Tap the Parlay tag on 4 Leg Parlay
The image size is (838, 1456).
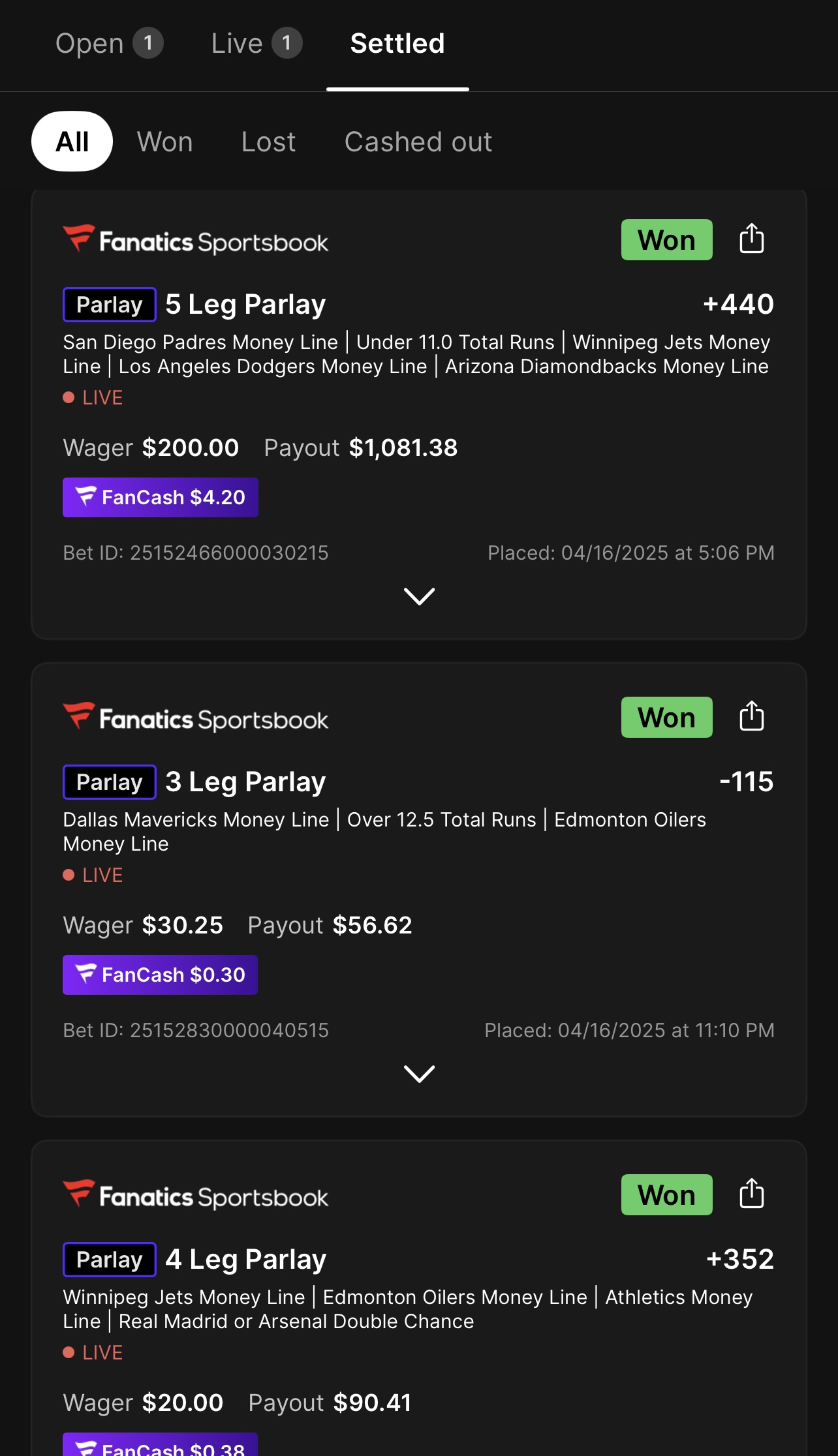coord(110,1259)
